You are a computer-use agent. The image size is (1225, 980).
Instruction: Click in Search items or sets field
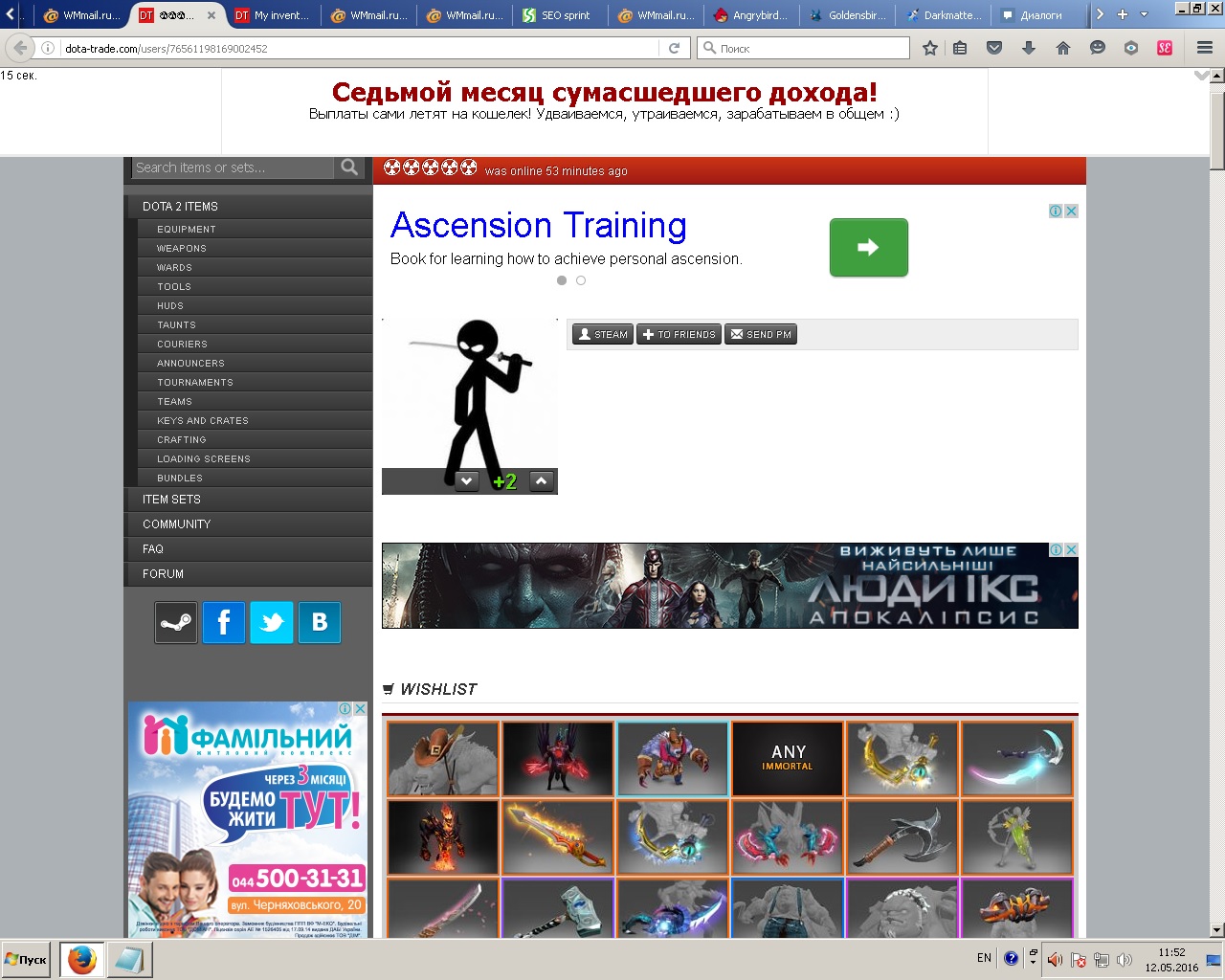click(x=233, y=167)
